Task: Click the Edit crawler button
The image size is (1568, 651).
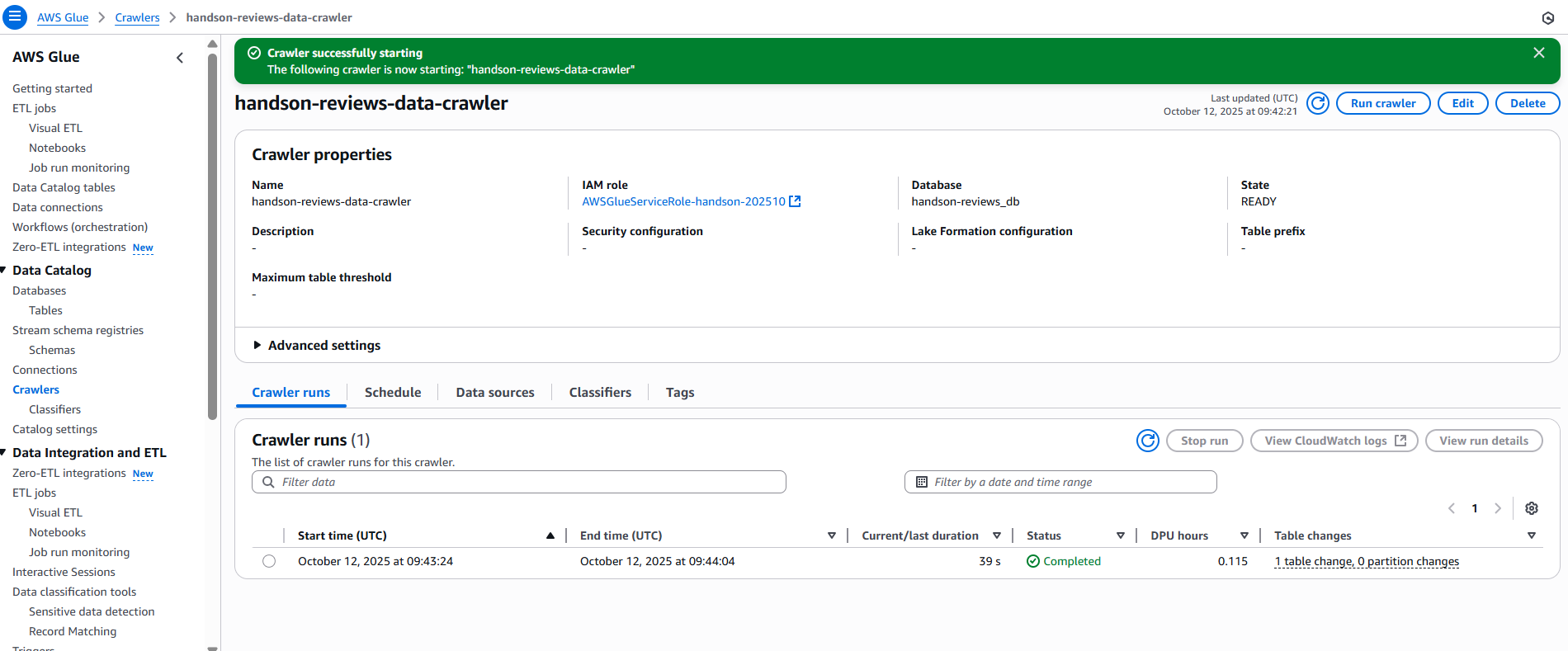Action: point(1462,103)
